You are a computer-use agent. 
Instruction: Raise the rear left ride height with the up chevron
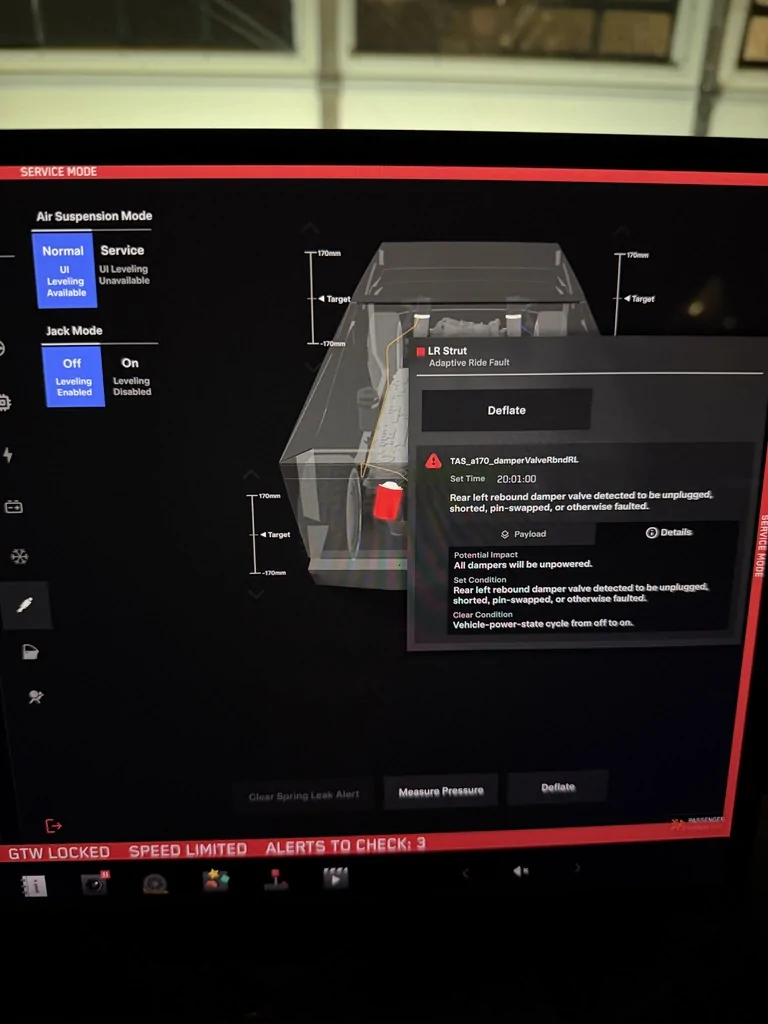(x=251, y=474)
